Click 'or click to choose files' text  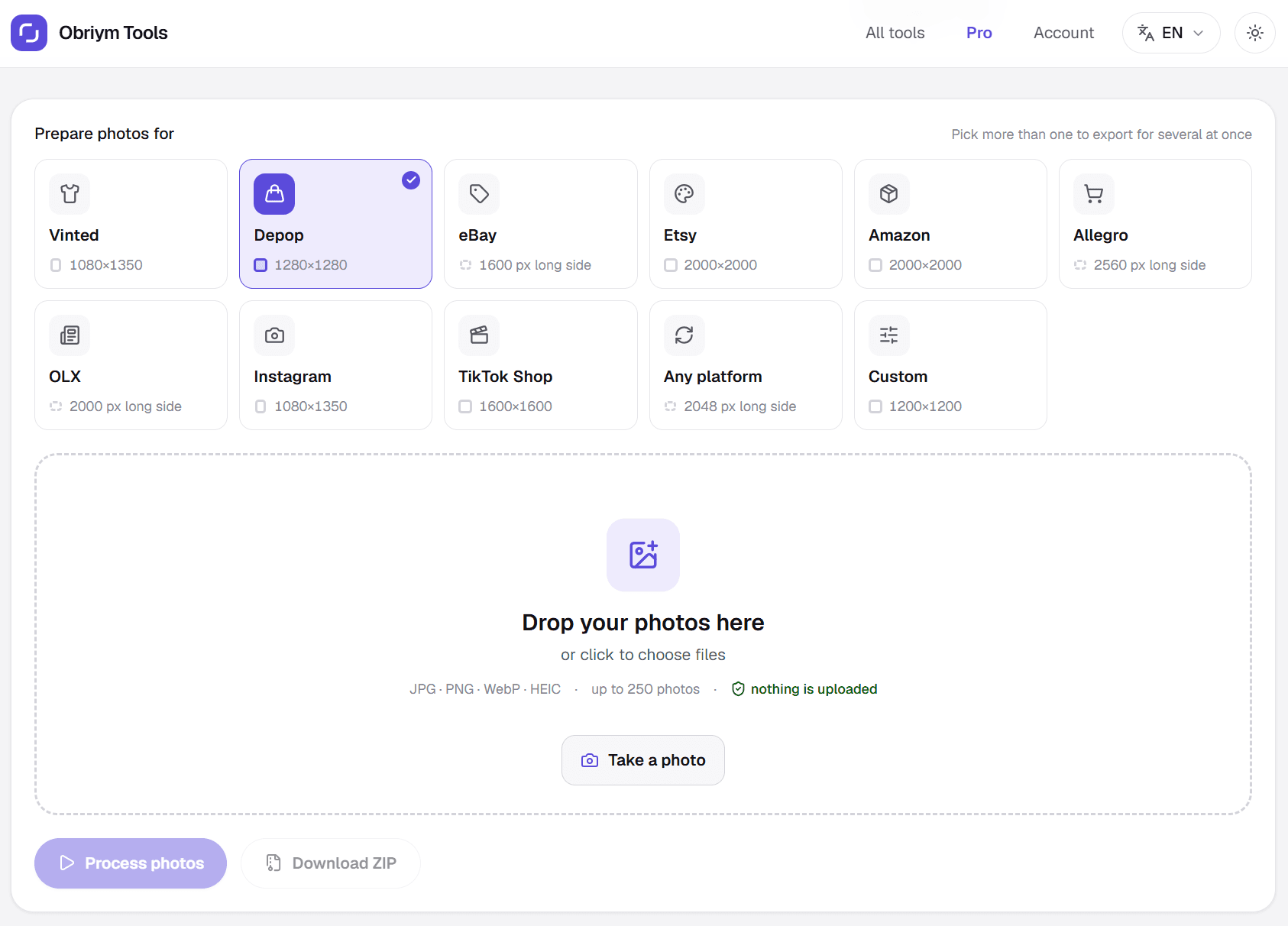pyautogui.click(x=643, y=655)
